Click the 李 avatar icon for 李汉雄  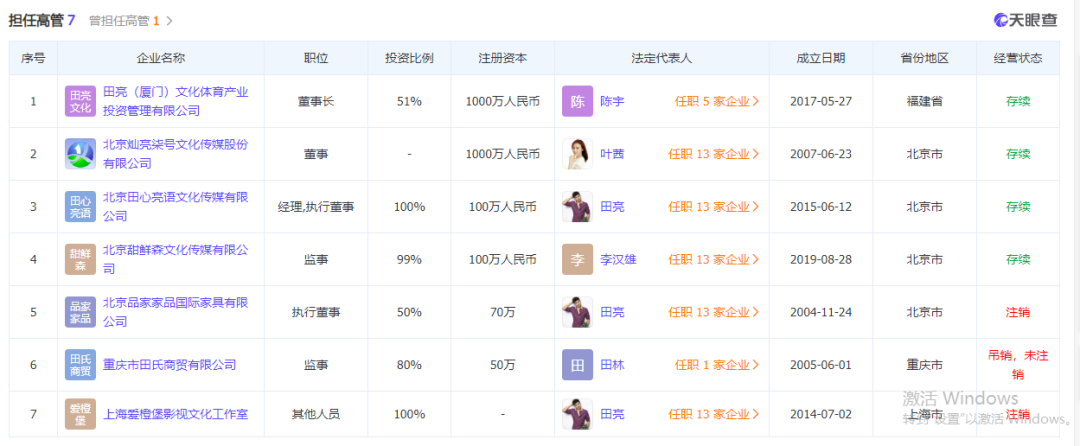(577, 259)
